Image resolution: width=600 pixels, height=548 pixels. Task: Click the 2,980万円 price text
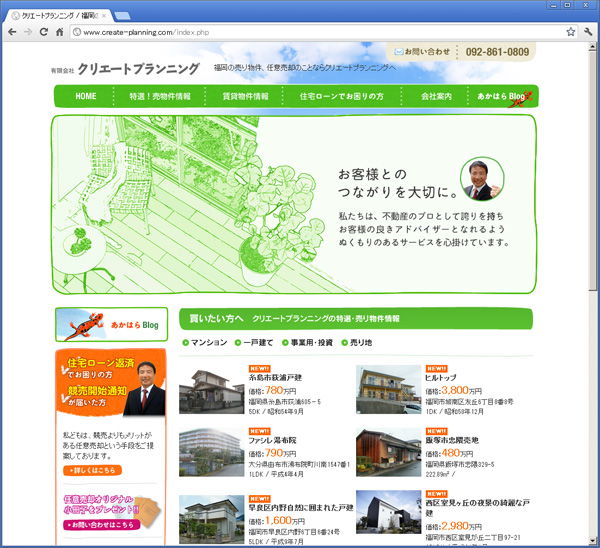click(x=461, y=526)
